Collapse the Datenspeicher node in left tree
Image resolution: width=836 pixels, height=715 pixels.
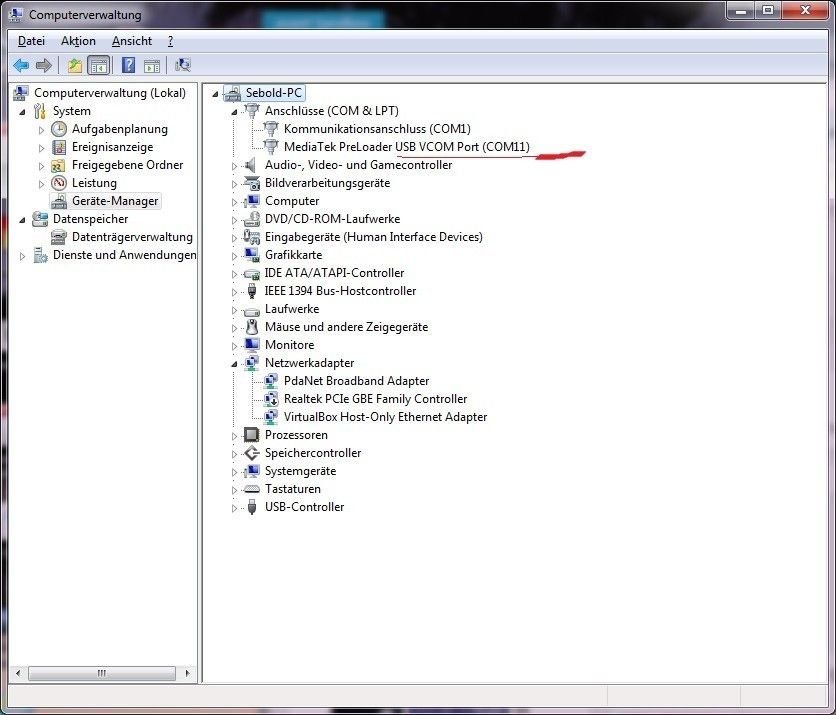(22, 220)
